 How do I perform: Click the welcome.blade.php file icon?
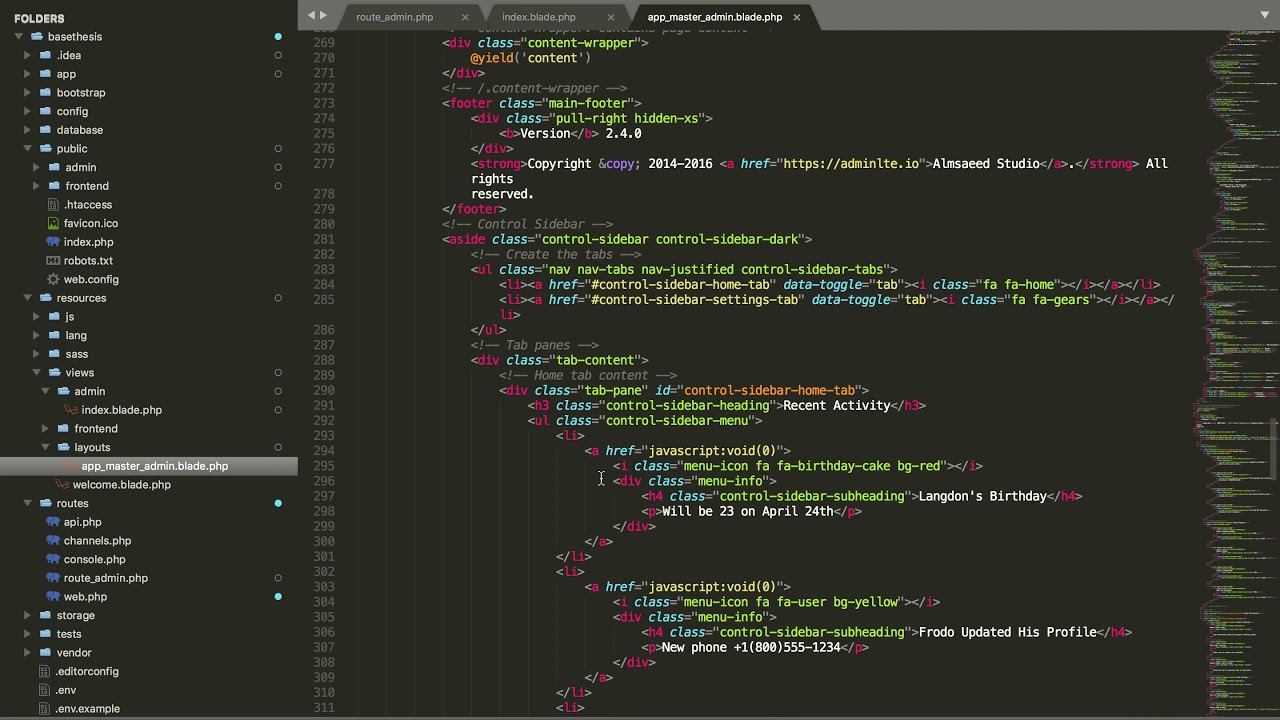[x=63, y=485]
